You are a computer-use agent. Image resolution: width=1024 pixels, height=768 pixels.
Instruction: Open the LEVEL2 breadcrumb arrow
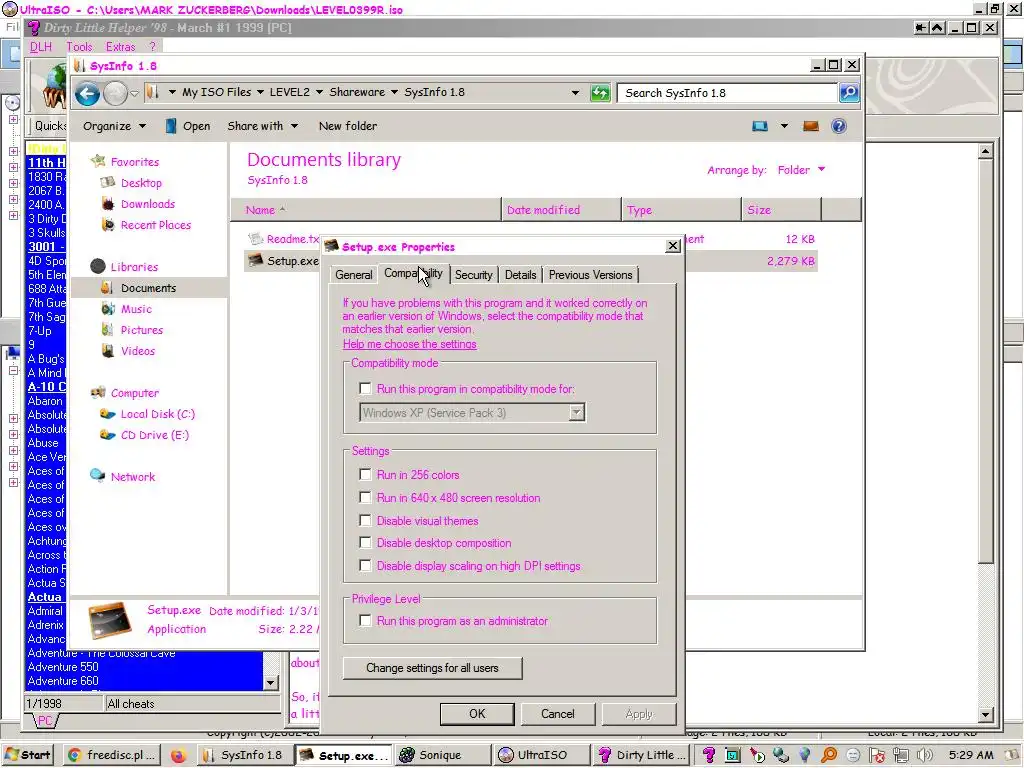pos(319,92)
